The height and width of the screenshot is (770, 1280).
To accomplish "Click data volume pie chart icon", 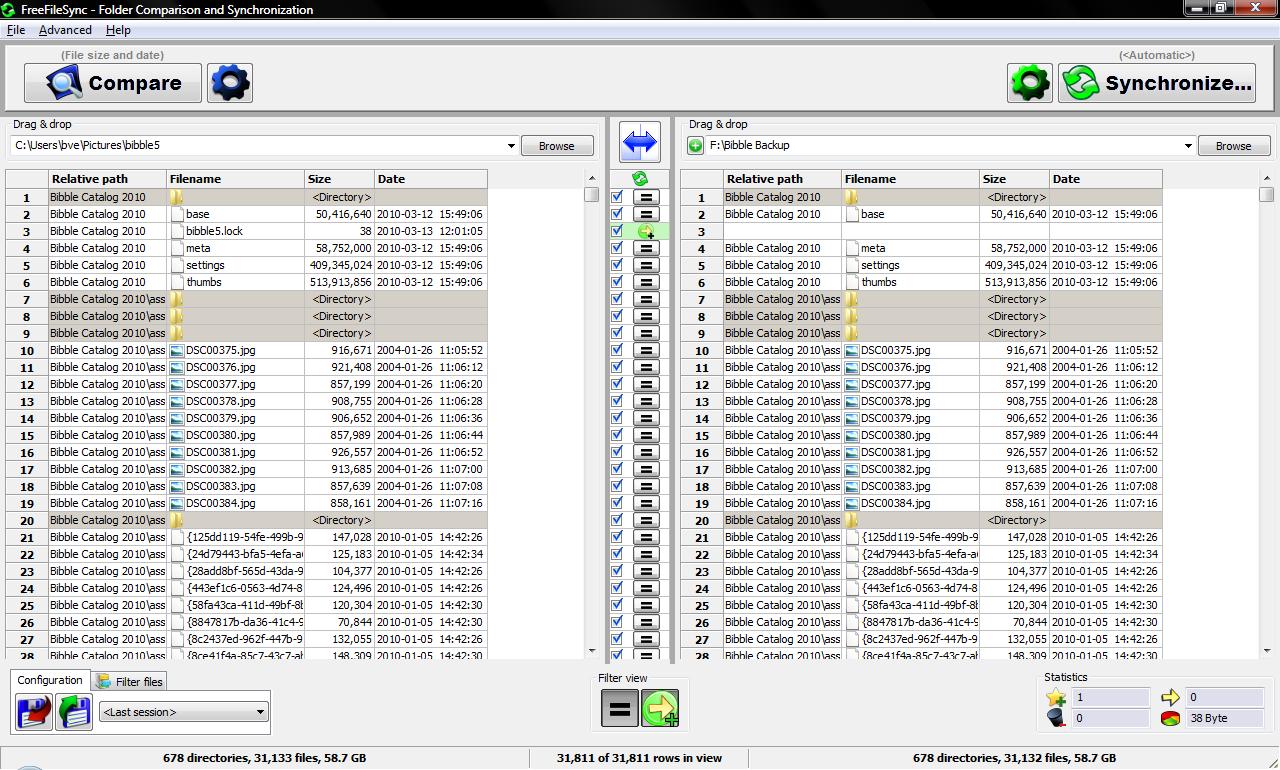I will (1170, 718).
